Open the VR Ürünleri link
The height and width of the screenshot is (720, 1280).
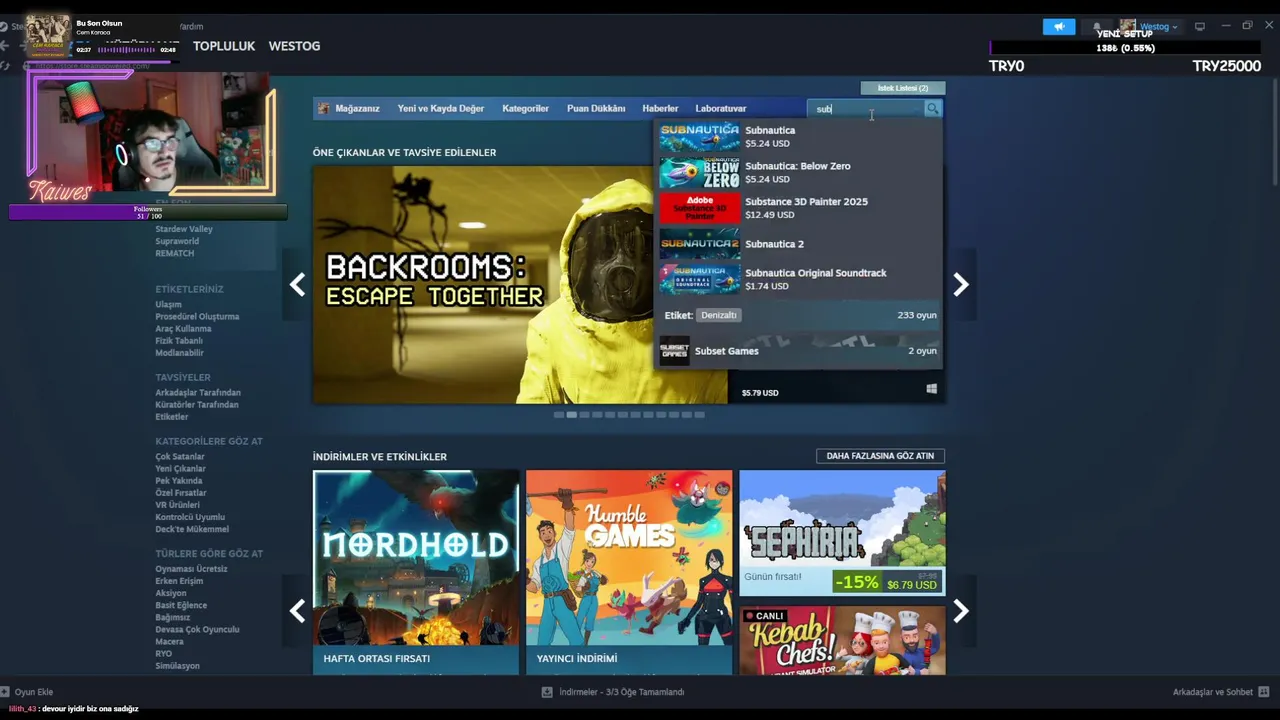point(177,505)
